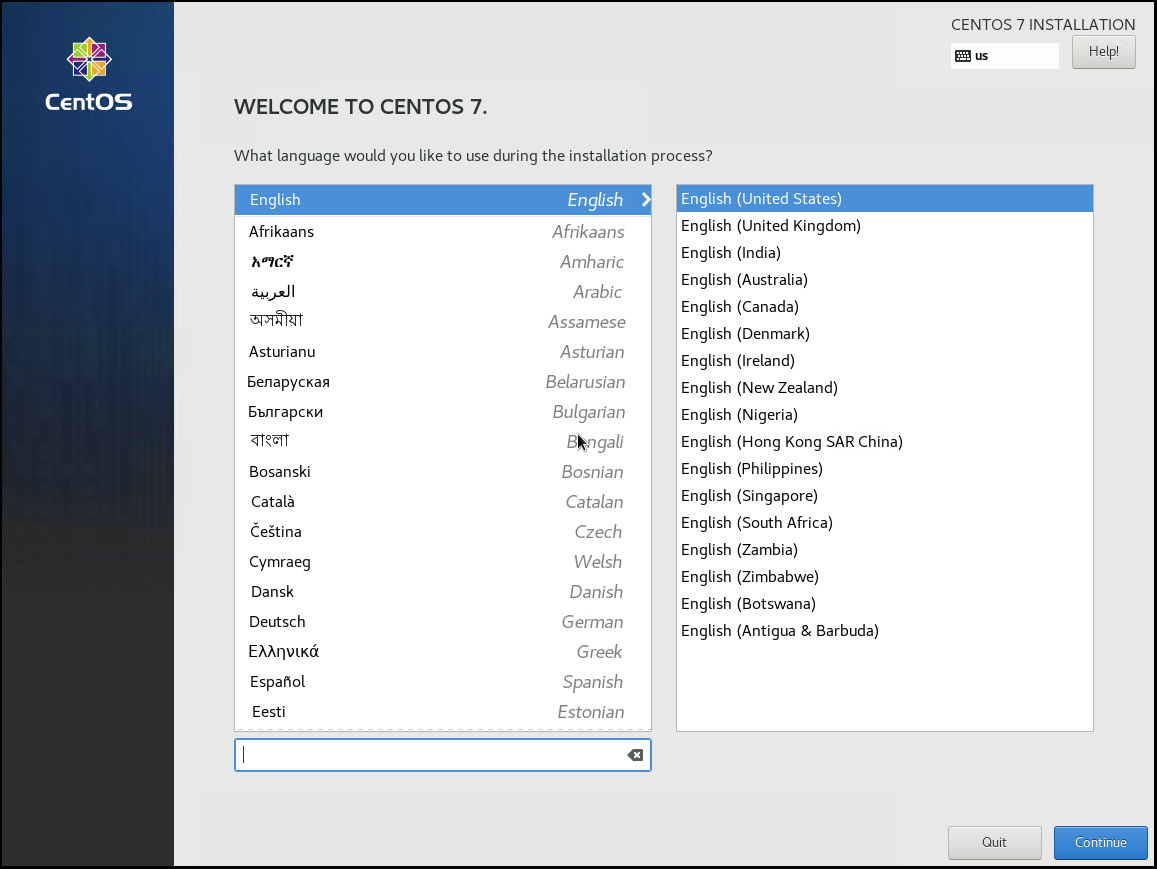Select English (United Kingdom) locale
The width and height of the screenshot is (1157, 869).
pos(770,226)
